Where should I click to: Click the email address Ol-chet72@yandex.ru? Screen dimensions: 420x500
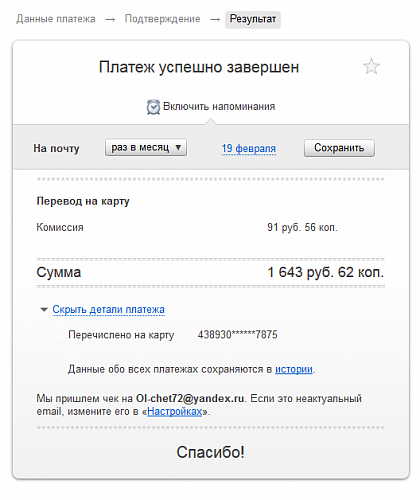[x=190, y=398]
